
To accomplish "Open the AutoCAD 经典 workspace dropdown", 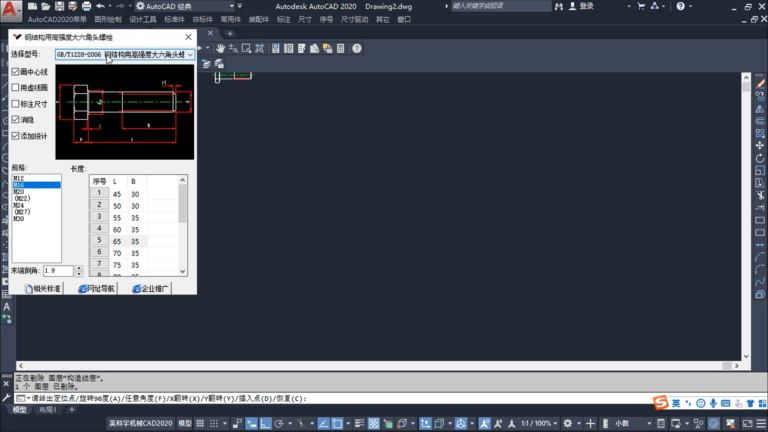I will click(x=184, y=6).
